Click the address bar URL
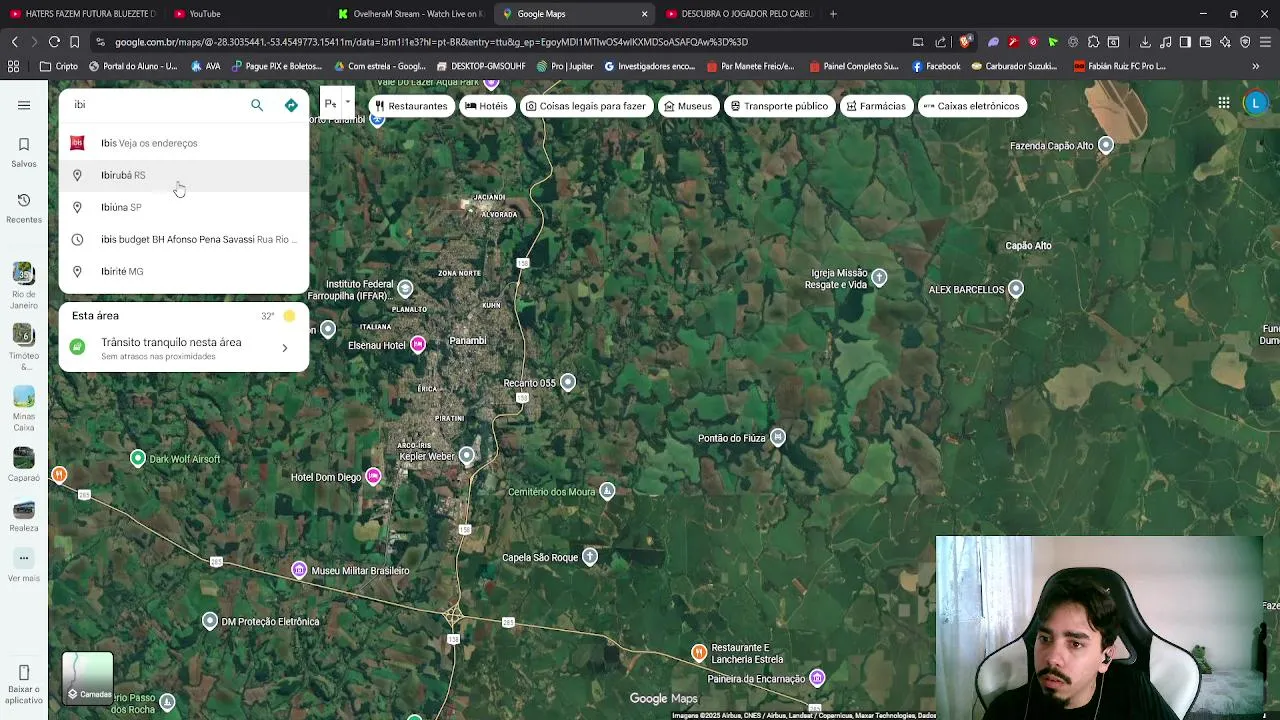1280x720 pixels. pos(431,42)
